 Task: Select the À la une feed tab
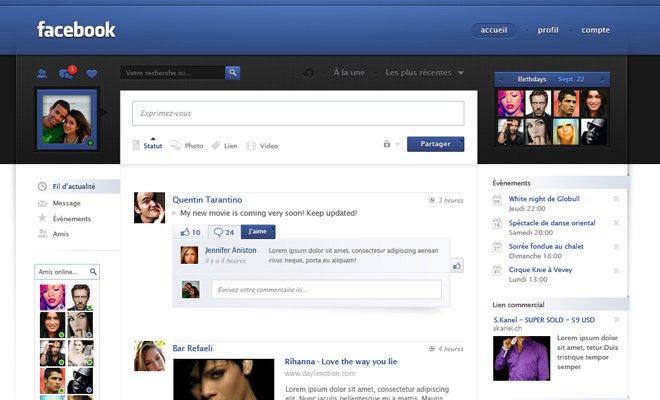tap(349, 72)
